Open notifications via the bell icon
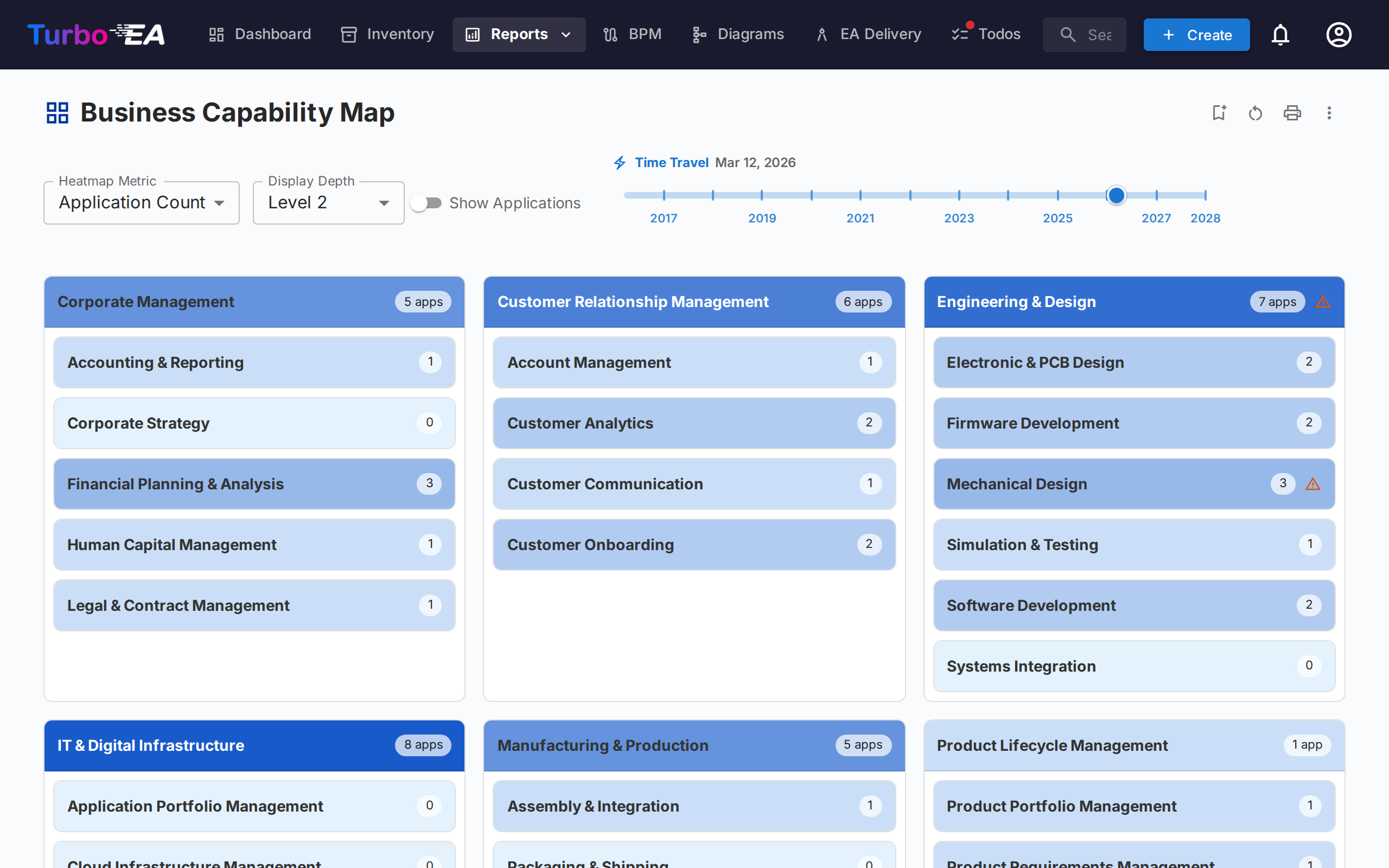This screenshot has width=1389, height=868. point(1280,34)
